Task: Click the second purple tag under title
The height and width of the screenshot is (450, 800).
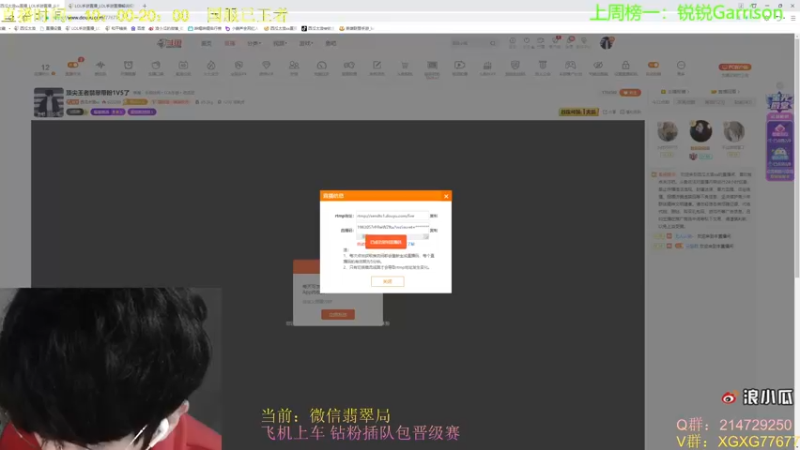Action: click(x=142, y=112)
